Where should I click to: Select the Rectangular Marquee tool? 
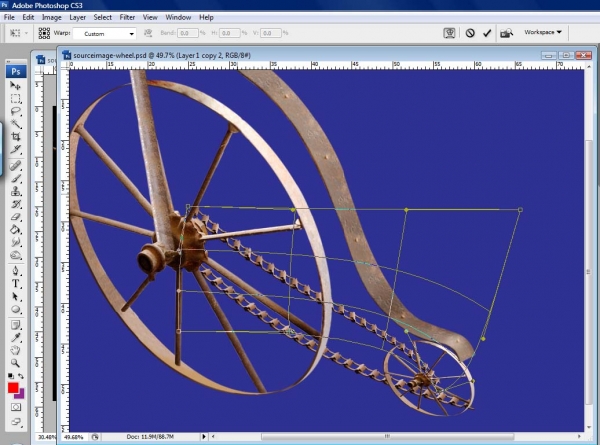point(15,99)
